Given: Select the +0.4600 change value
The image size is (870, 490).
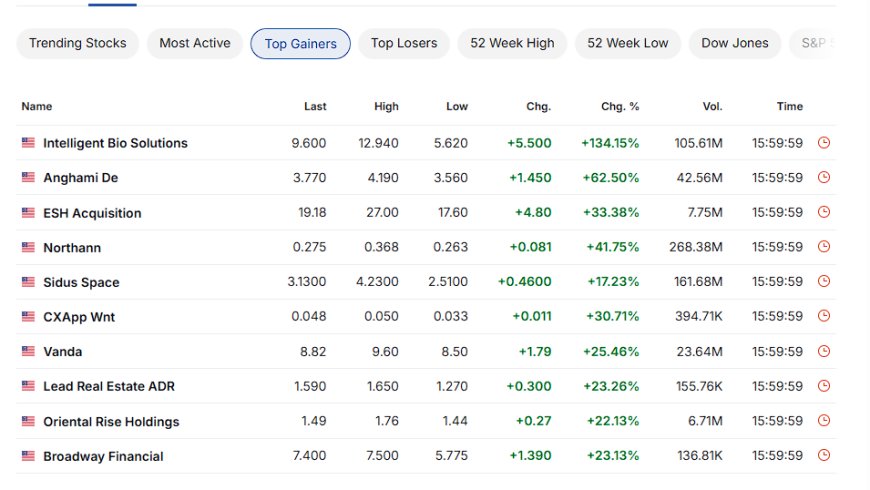Looking at the screenshot, I should click(x=524, y=282).
